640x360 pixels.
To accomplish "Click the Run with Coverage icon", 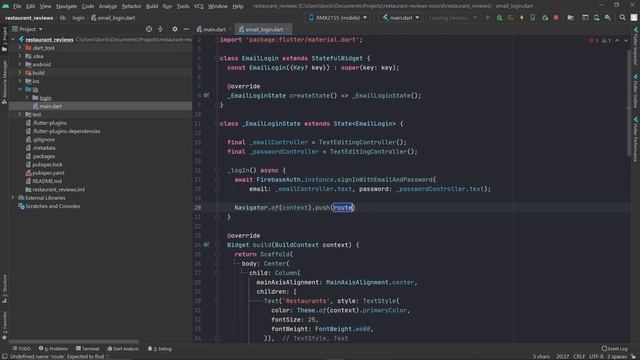I will coord(511,18).
